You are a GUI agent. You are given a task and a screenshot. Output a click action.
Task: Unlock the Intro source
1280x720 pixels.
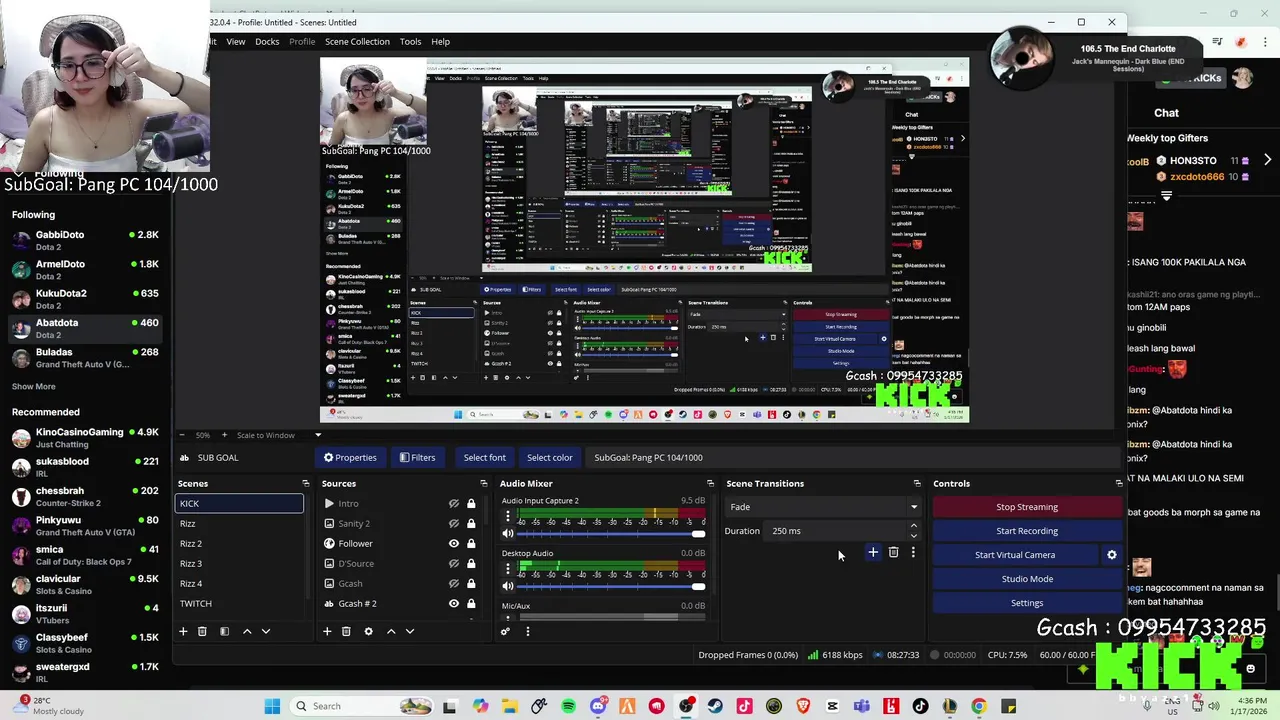pos(471,504)
